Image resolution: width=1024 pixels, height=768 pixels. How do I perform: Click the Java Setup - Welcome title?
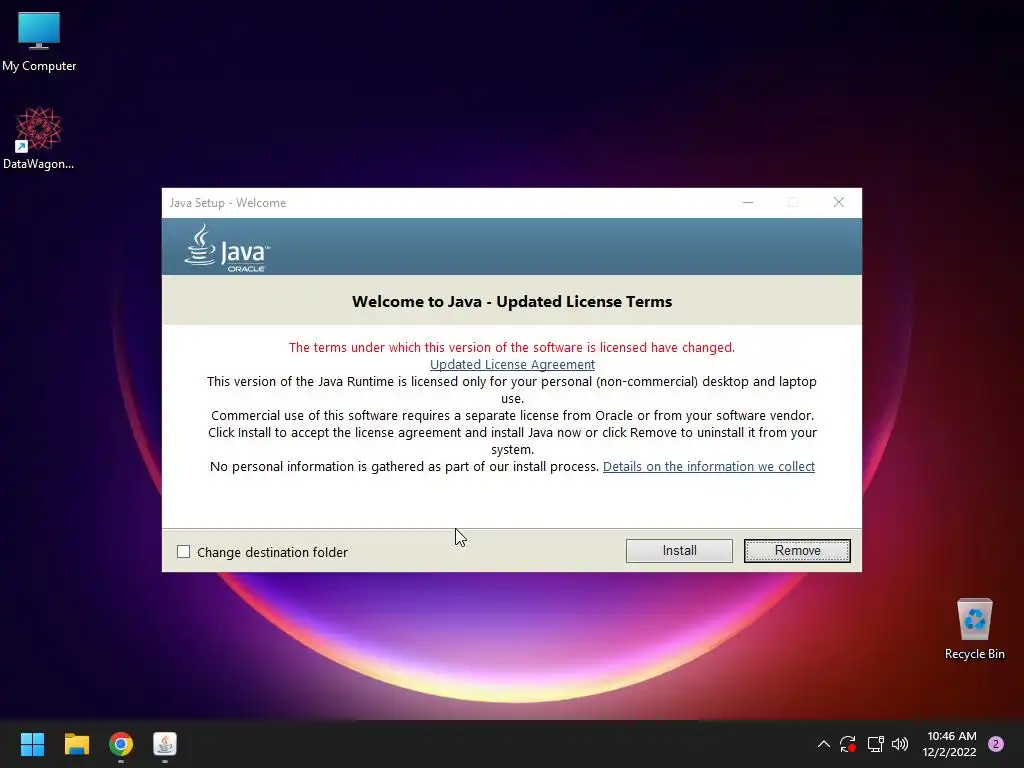pyautogui.click(x=228, y=203)
